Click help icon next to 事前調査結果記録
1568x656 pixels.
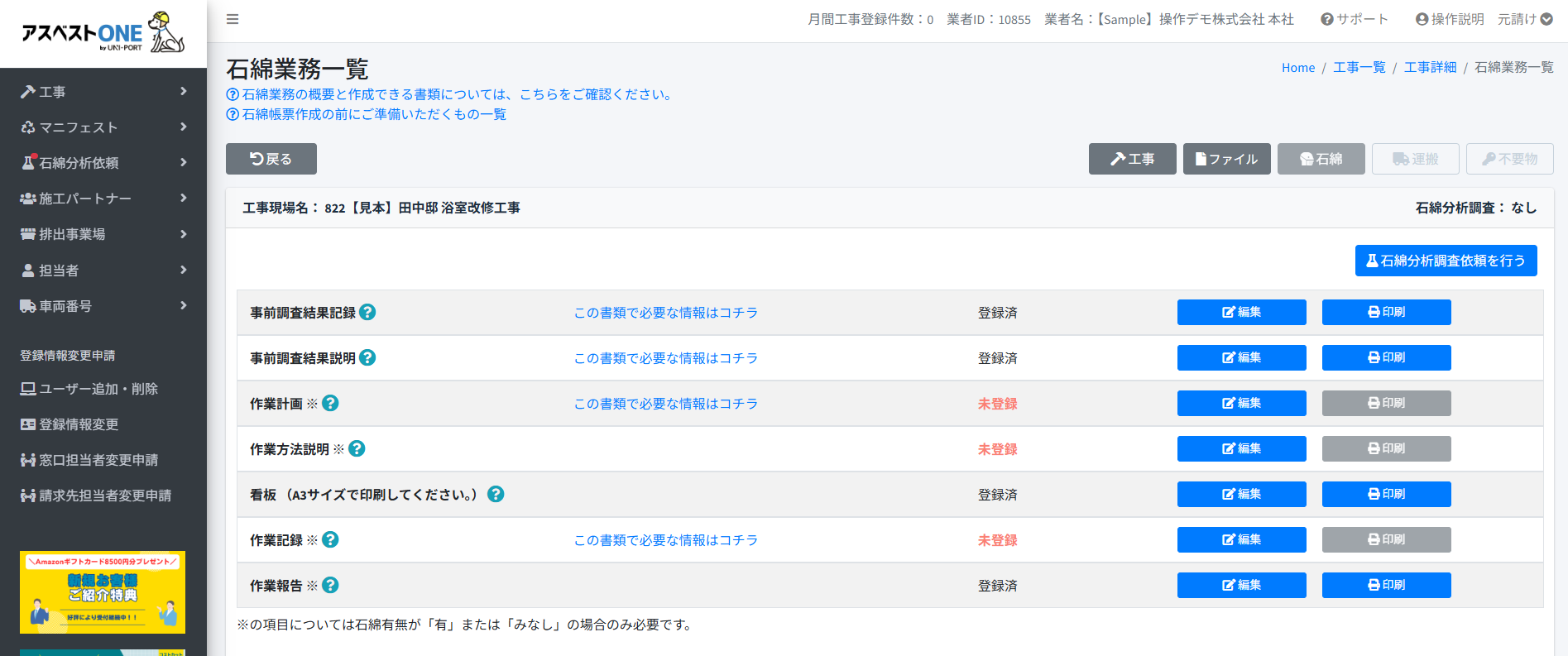coord(368,312)
